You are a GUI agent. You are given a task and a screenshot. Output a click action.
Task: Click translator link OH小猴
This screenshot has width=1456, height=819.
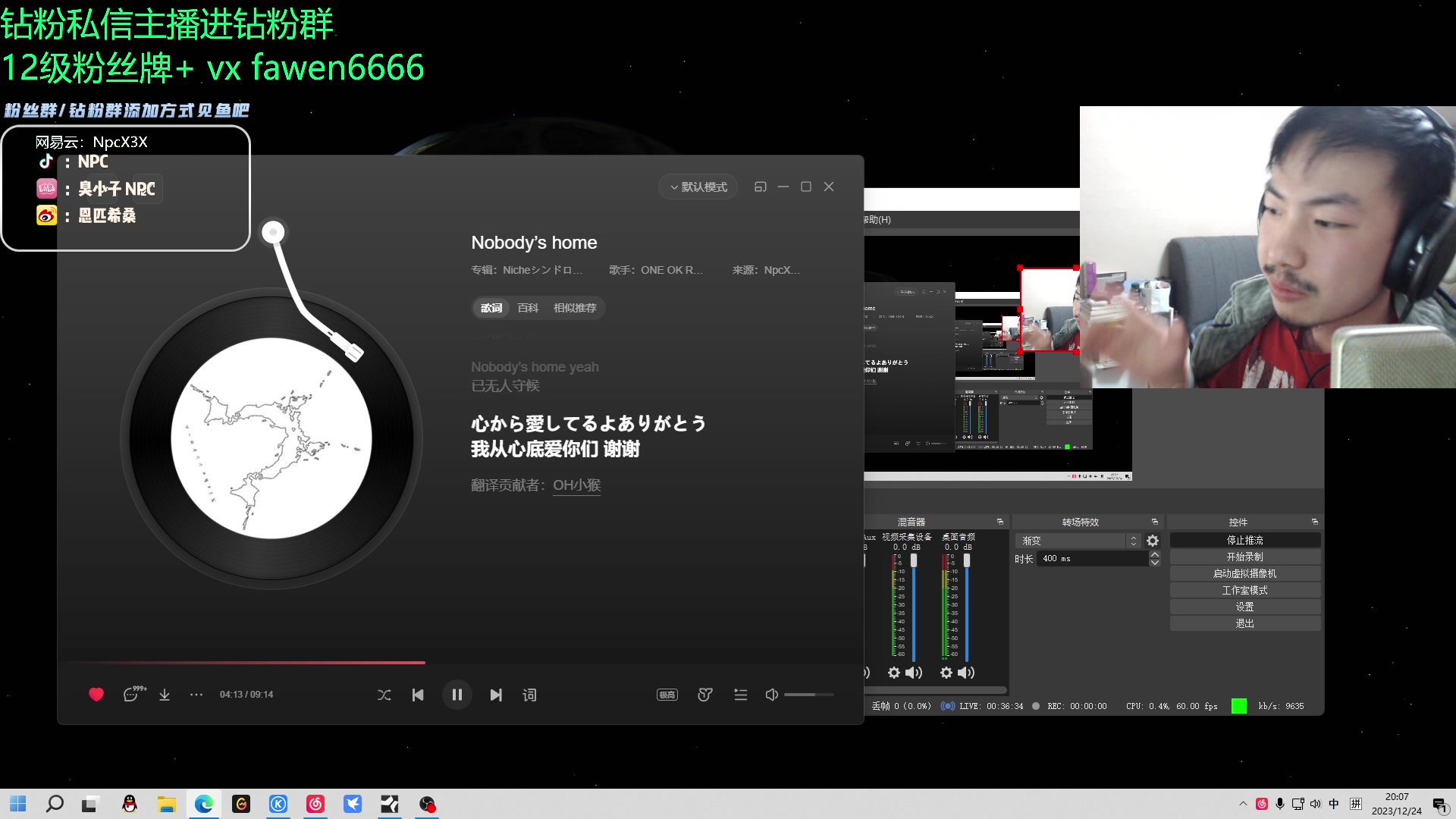point(576,485)
